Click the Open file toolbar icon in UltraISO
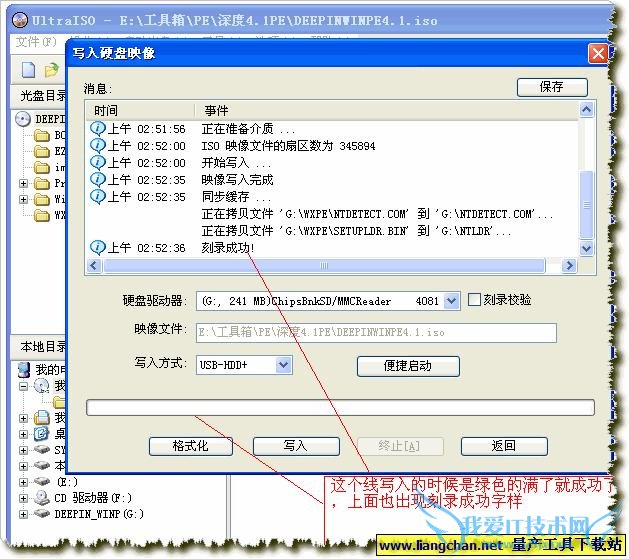 (51, 71)
